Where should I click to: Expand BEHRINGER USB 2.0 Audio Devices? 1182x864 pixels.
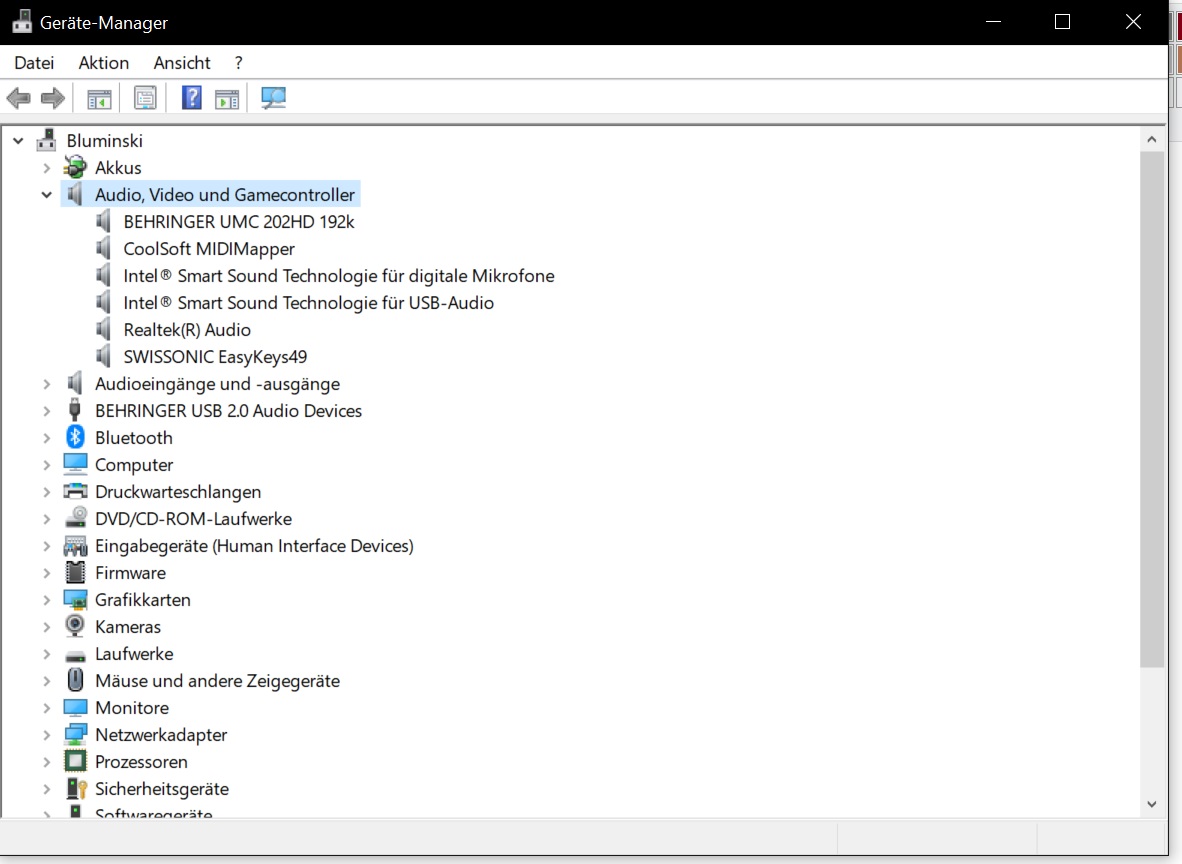click(x=47, y=411)
